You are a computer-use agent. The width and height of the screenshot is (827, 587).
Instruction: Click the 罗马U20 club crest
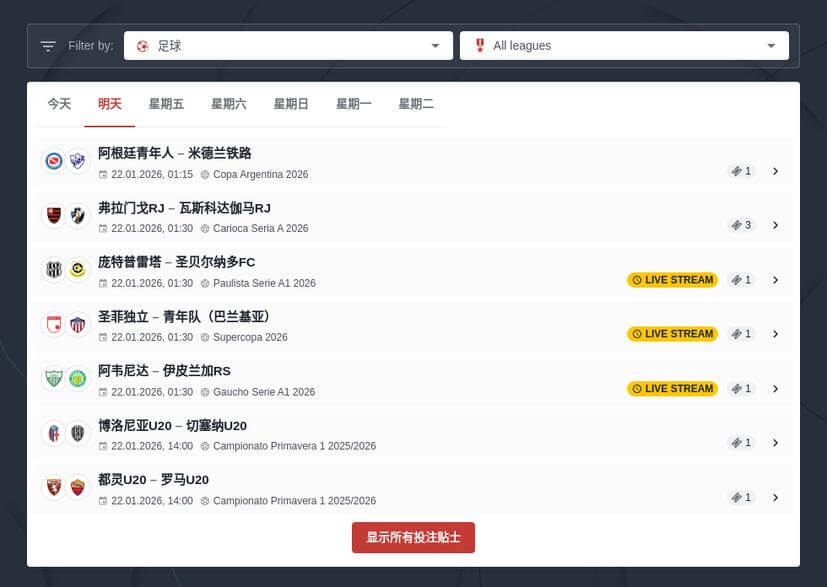point(78,488)
